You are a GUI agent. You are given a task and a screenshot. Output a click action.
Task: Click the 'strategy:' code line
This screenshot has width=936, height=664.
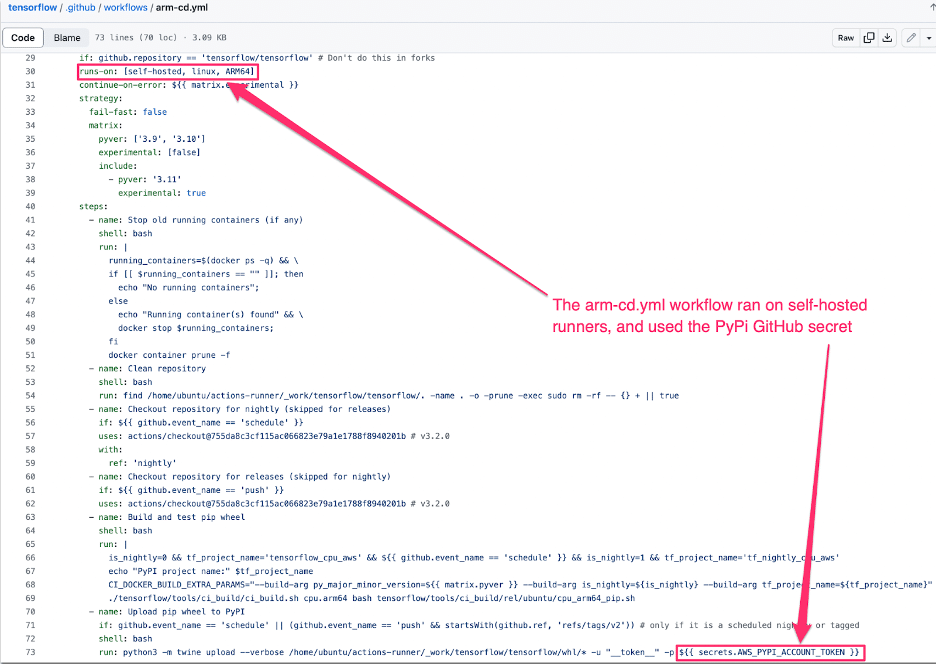(100, 99)
